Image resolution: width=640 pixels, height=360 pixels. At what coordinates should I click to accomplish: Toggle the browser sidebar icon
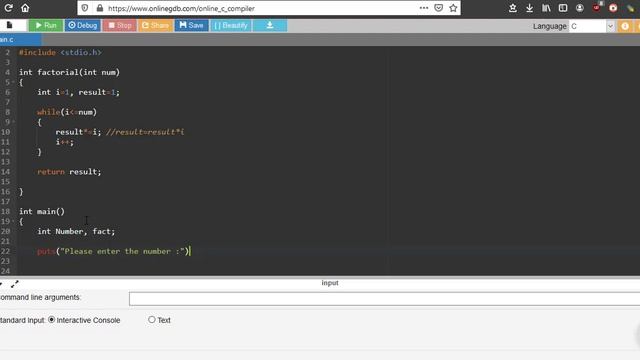pos(563,8)
